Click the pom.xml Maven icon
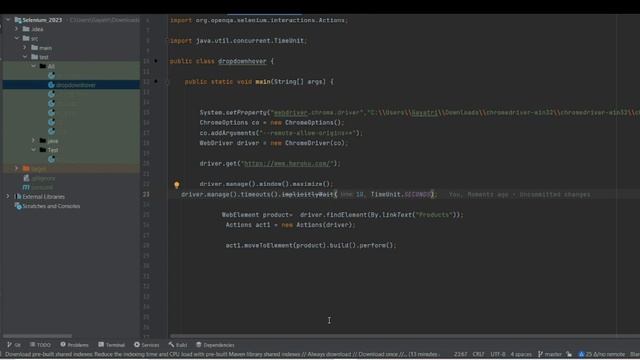The width and height of the screenshot is (640, 360). click(x=26, y=187)
